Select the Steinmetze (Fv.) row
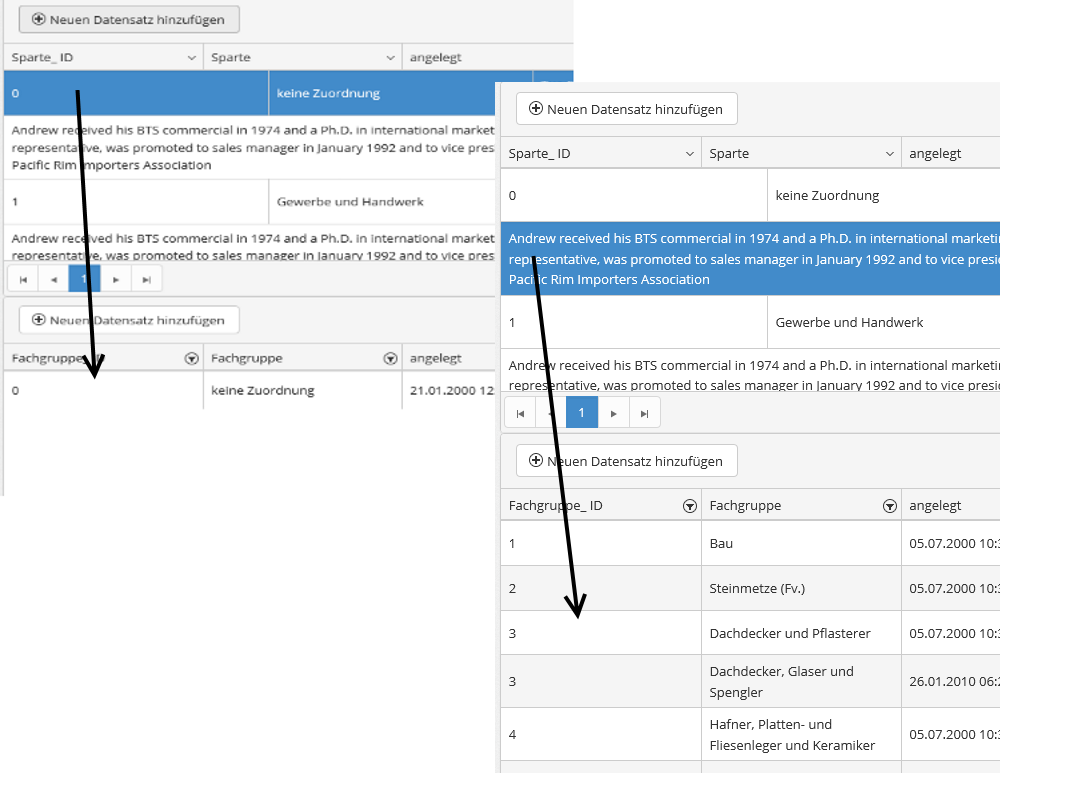The width and height of the screenshot is (1067, 800). [x=750, y=588]
